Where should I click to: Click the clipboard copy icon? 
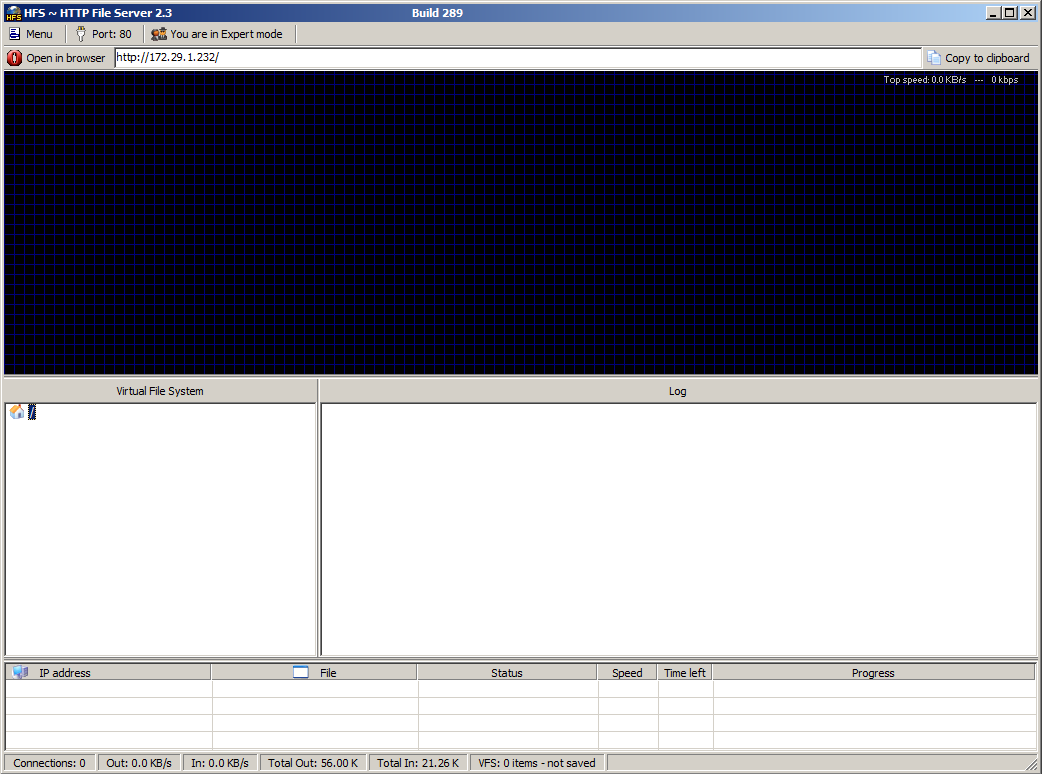tap(933, 58)
